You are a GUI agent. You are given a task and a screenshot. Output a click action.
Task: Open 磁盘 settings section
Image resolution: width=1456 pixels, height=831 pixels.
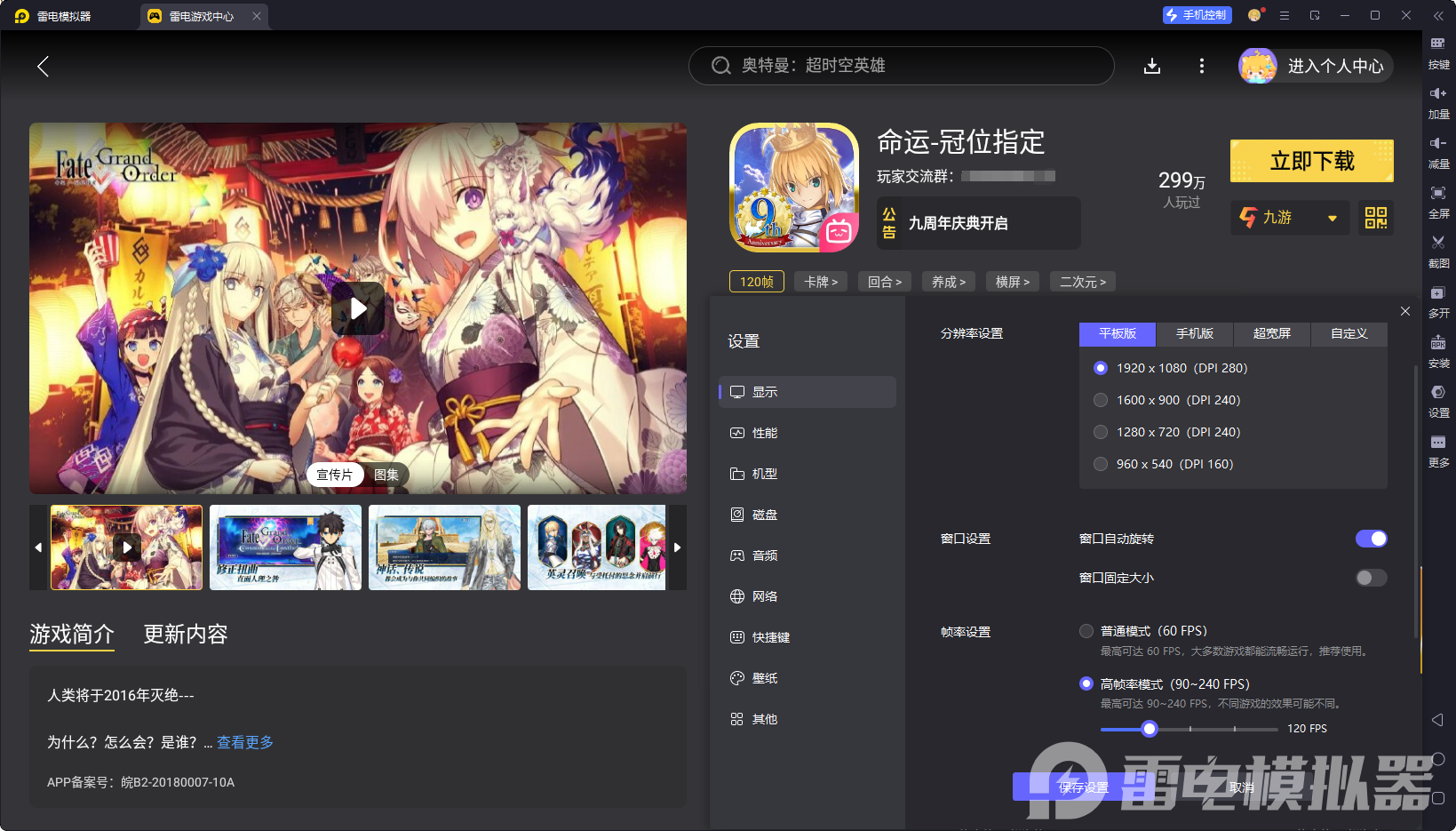(808, 515)
